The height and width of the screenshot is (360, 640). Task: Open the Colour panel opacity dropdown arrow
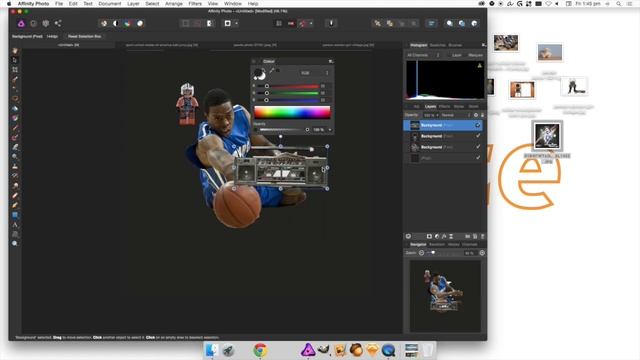pos(330,130)
